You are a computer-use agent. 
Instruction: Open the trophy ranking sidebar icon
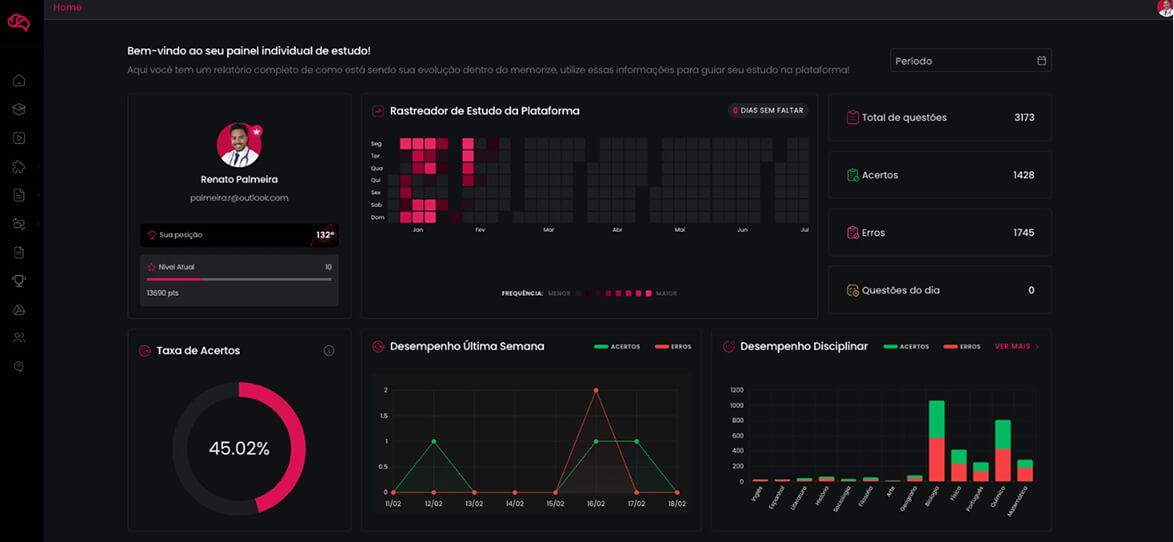tap(19, 281)
